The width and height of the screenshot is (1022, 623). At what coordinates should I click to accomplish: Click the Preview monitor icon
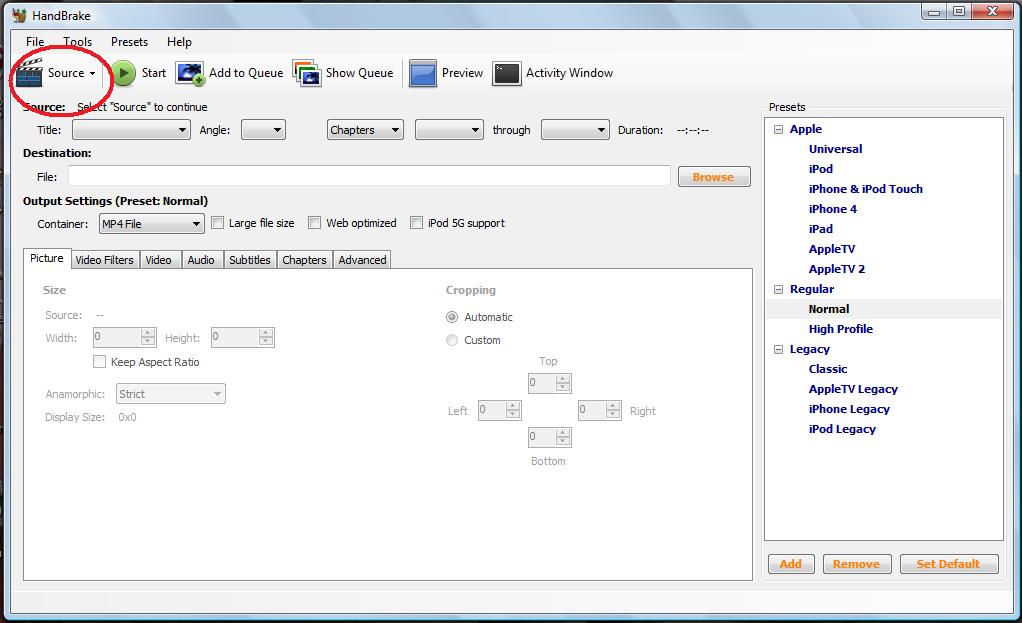(x=422, y=73)
